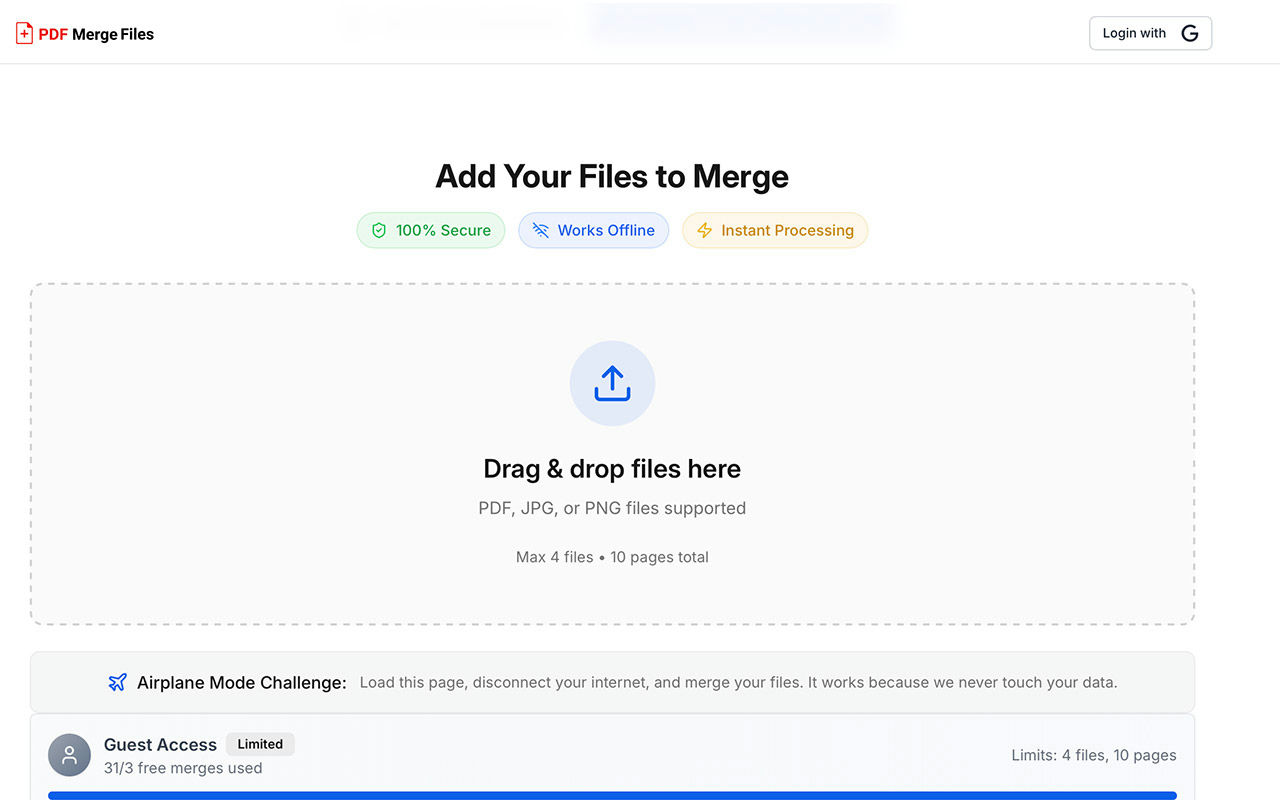Select the 100% Secure badge

click(x=431, y=230)
